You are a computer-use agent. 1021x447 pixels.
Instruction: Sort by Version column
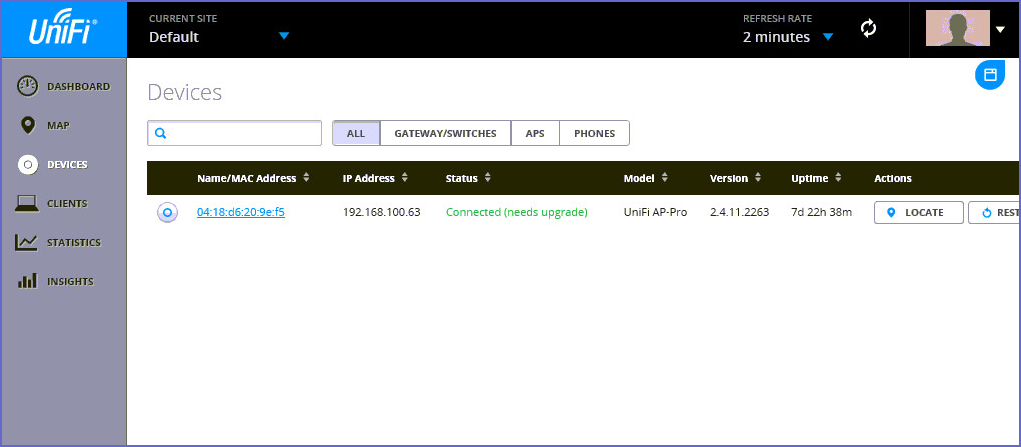[737, 178]
